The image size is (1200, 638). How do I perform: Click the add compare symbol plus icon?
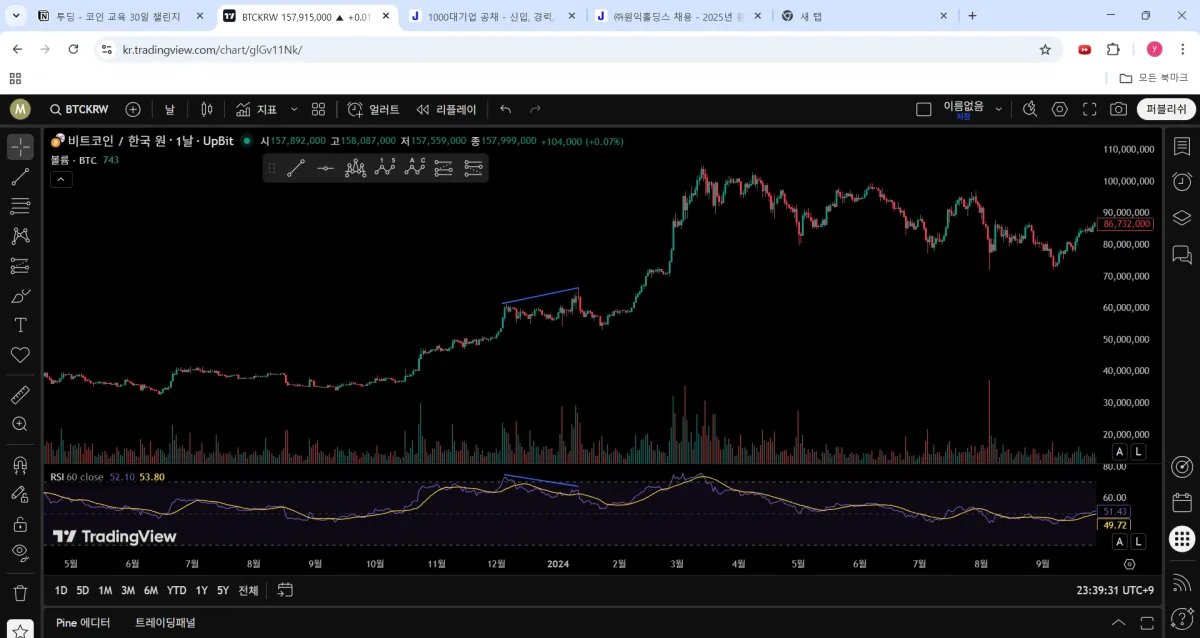133,110
